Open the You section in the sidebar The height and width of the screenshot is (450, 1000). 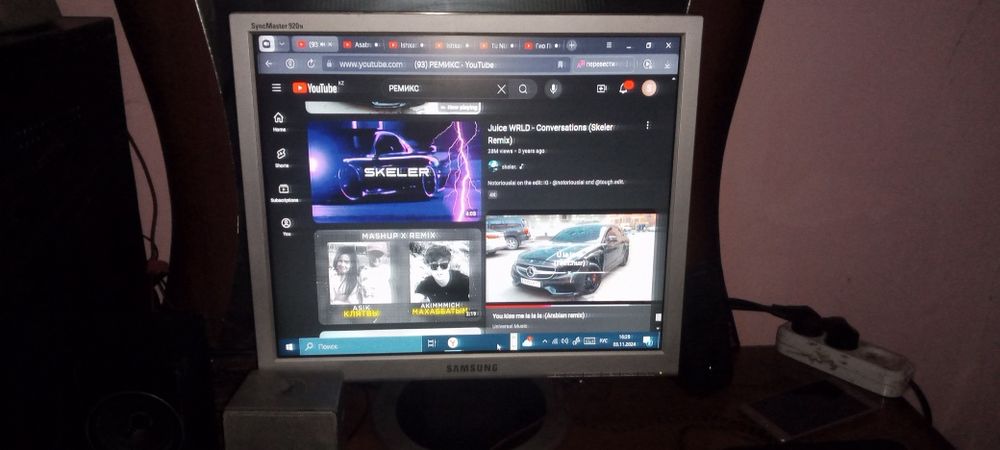[x=286, y=226]
